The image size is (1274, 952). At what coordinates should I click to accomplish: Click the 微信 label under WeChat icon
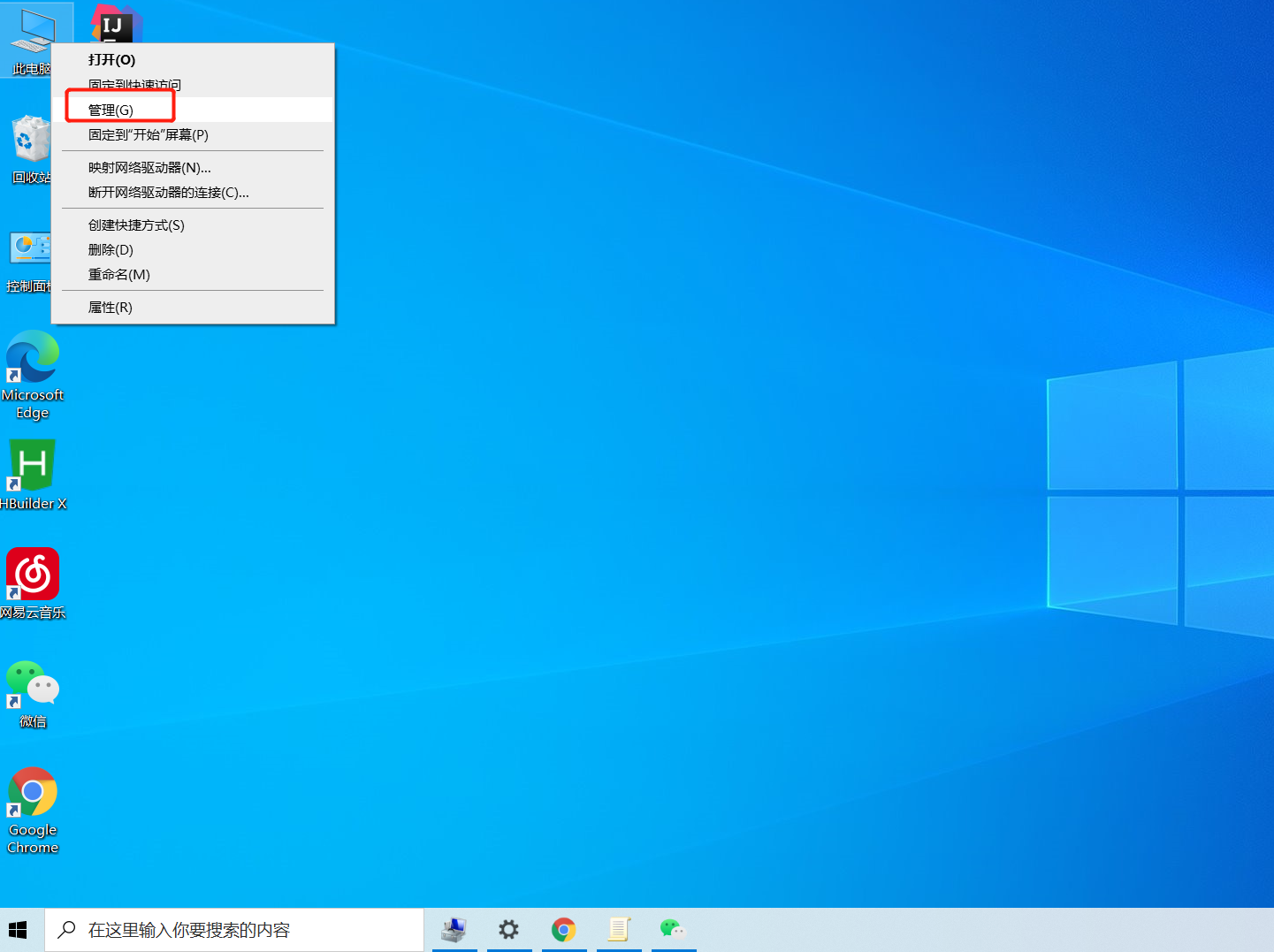coord(33,721)
